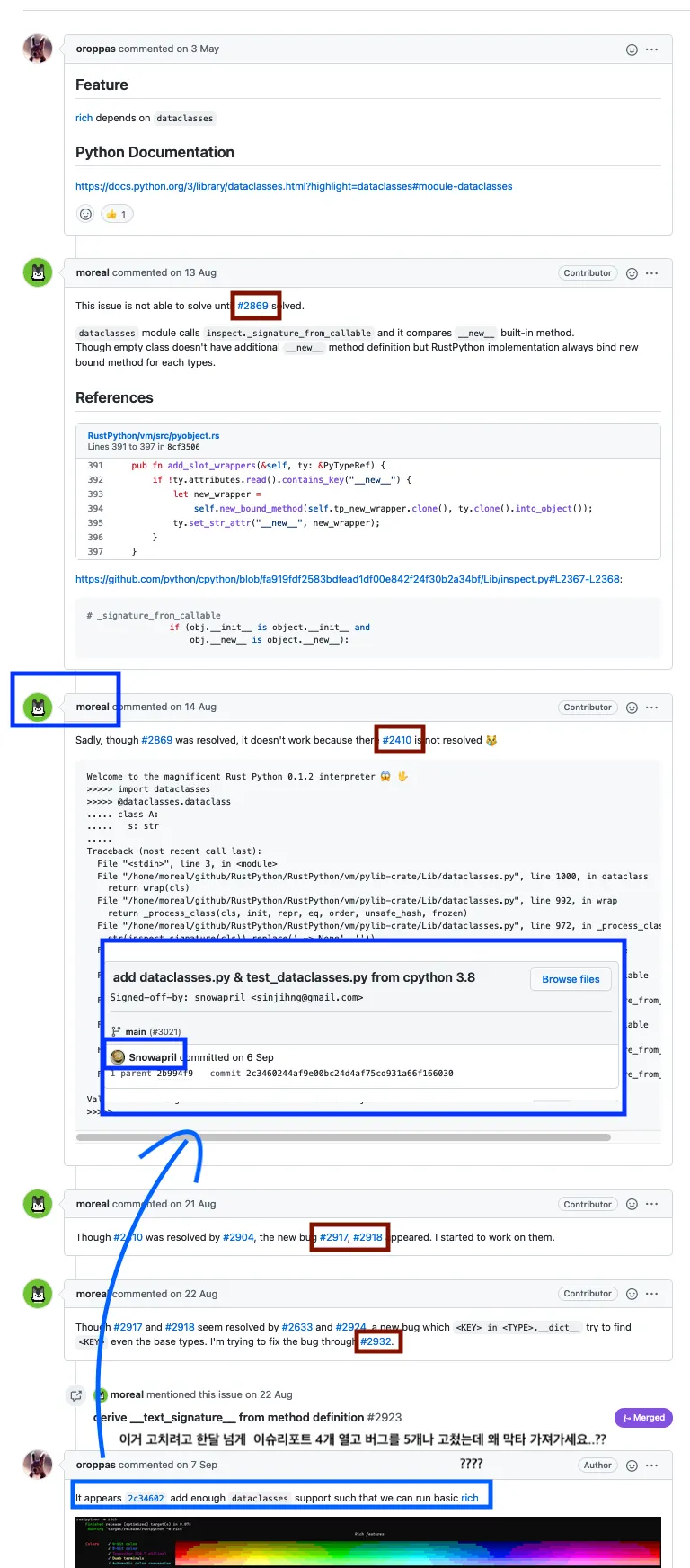Open issue #2869 in the 14 Aug comment
Image resolution: width=690 pixels, height=1568 pixels.
[x=157, y=740]
